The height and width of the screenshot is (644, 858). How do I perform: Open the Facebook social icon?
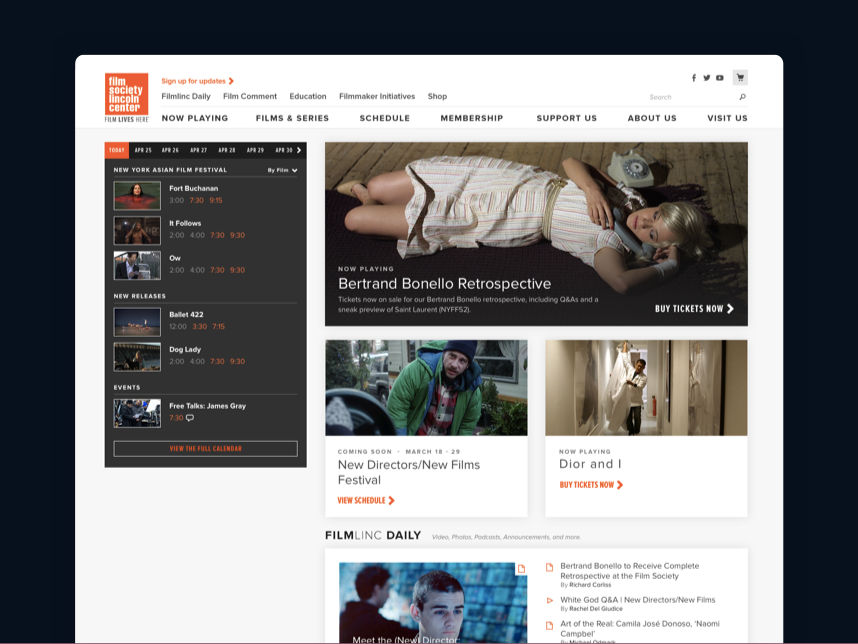pos(694,78)
